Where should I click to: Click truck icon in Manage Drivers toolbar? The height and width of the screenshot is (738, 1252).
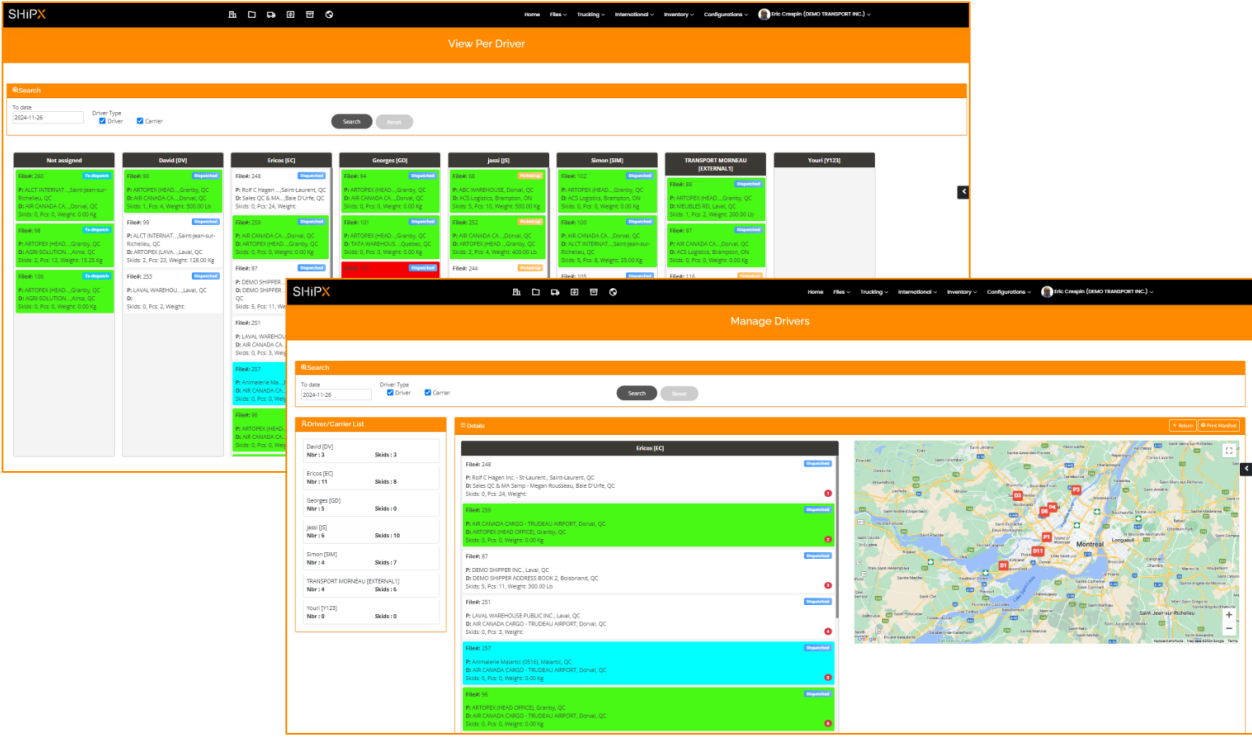555,292
